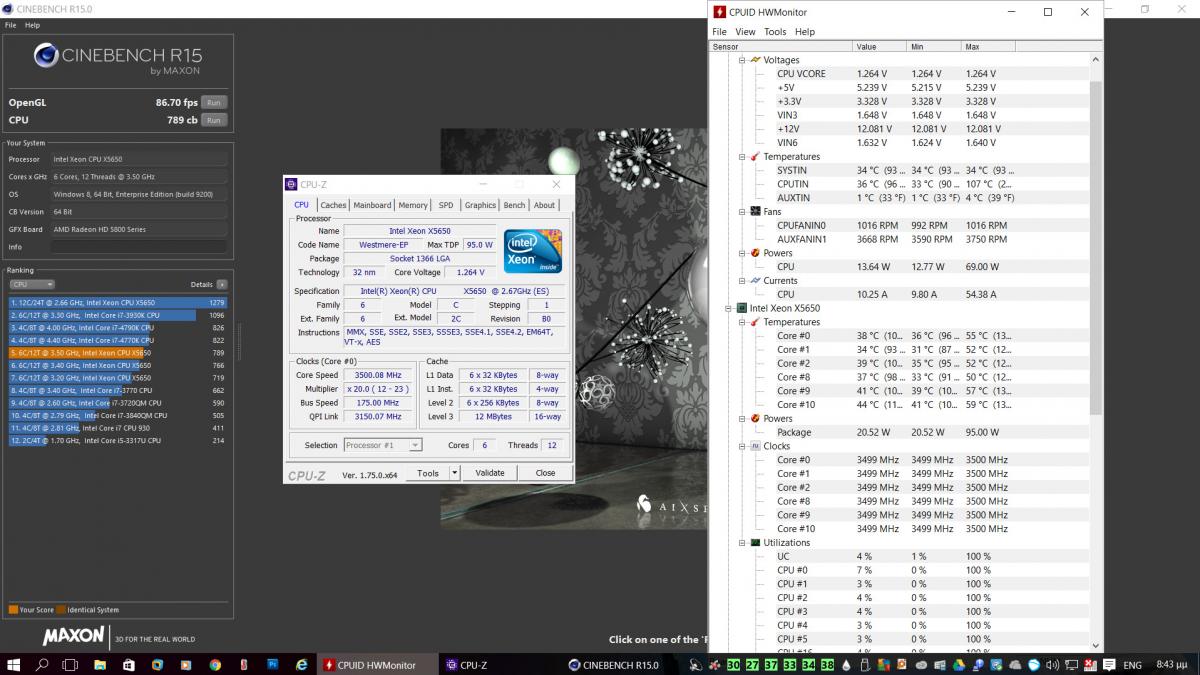Open the Windows Start menu

[x=14, y=664]
